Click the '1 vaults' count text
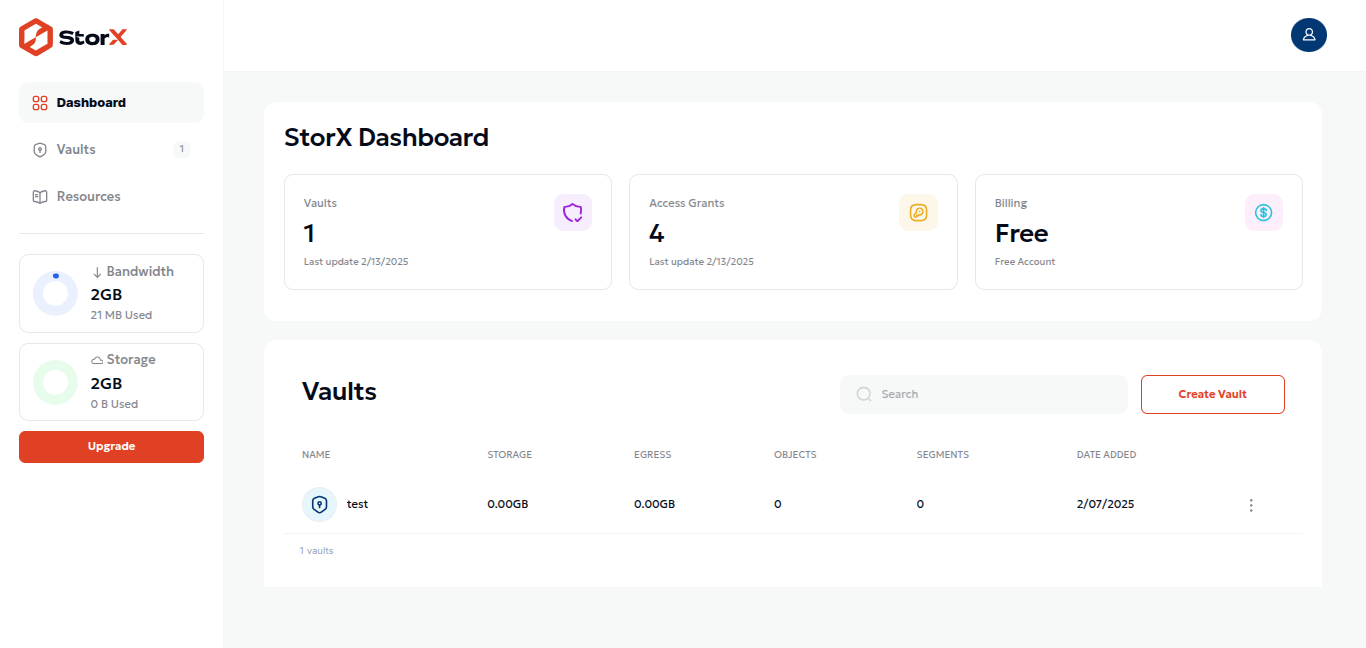The height and width of the screenshot is (648, 1366). pos(317,551)
